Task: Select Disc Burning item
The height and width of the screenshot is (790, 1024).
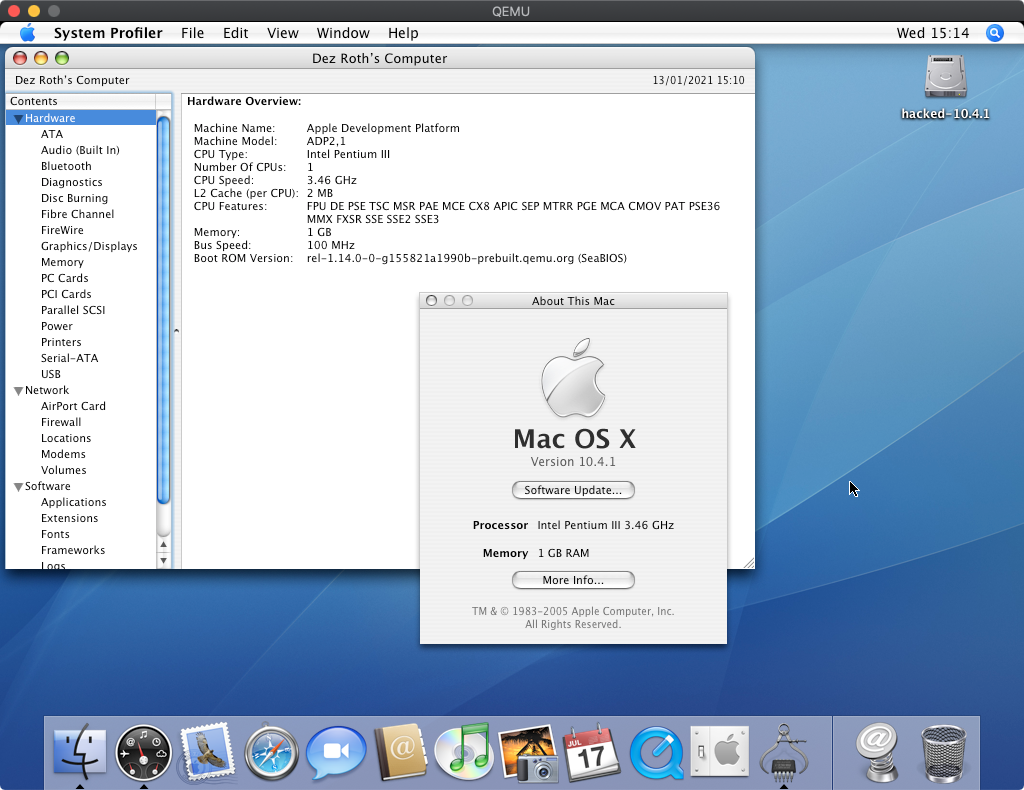Action: pyautogui.click(x=74, y=198)
